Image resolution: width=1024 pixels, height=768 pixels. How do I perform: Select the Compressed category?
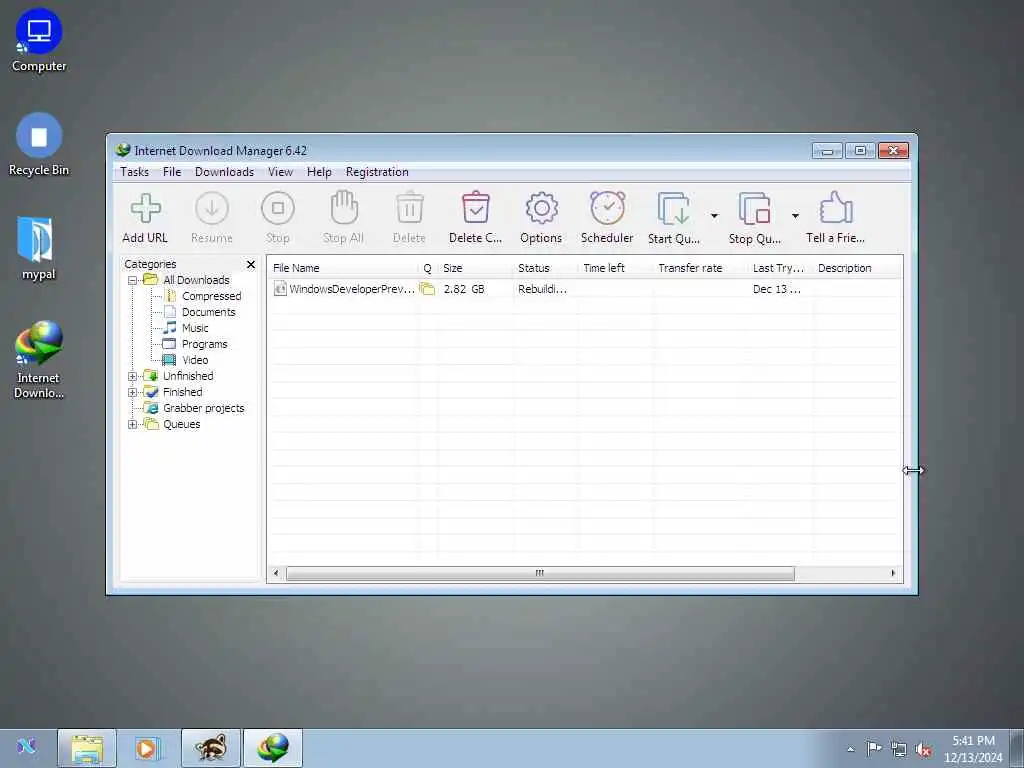tap(211, 296)
